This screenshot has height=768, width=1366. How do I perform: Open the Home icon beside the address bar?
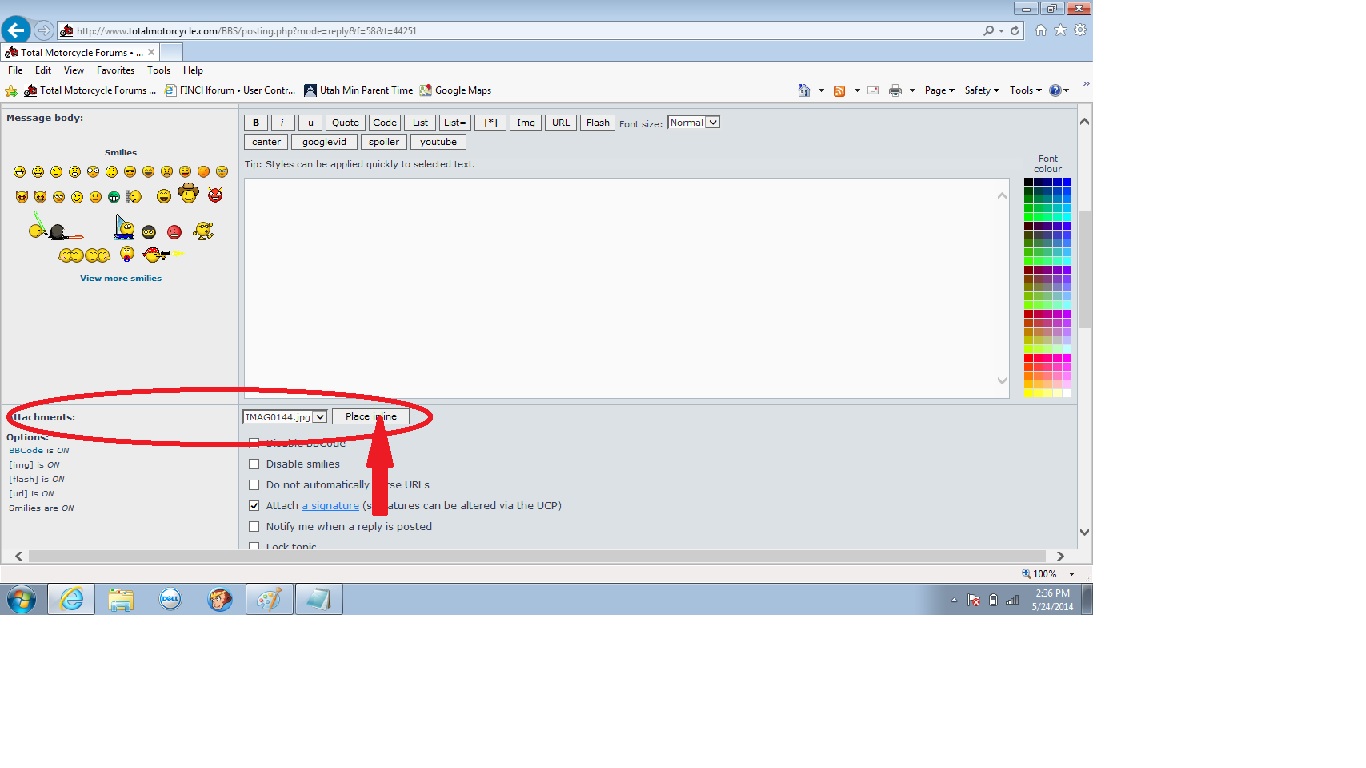[x=1041, y=30]
